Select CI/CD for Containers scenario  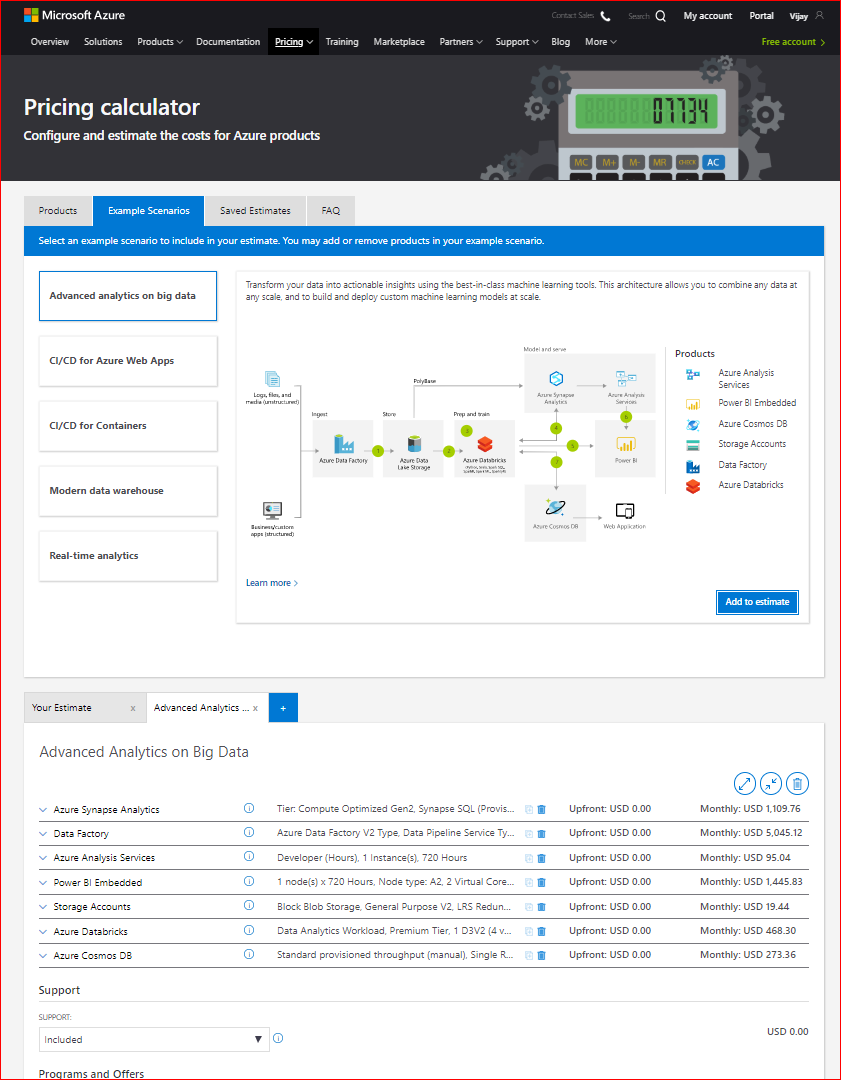128,426
